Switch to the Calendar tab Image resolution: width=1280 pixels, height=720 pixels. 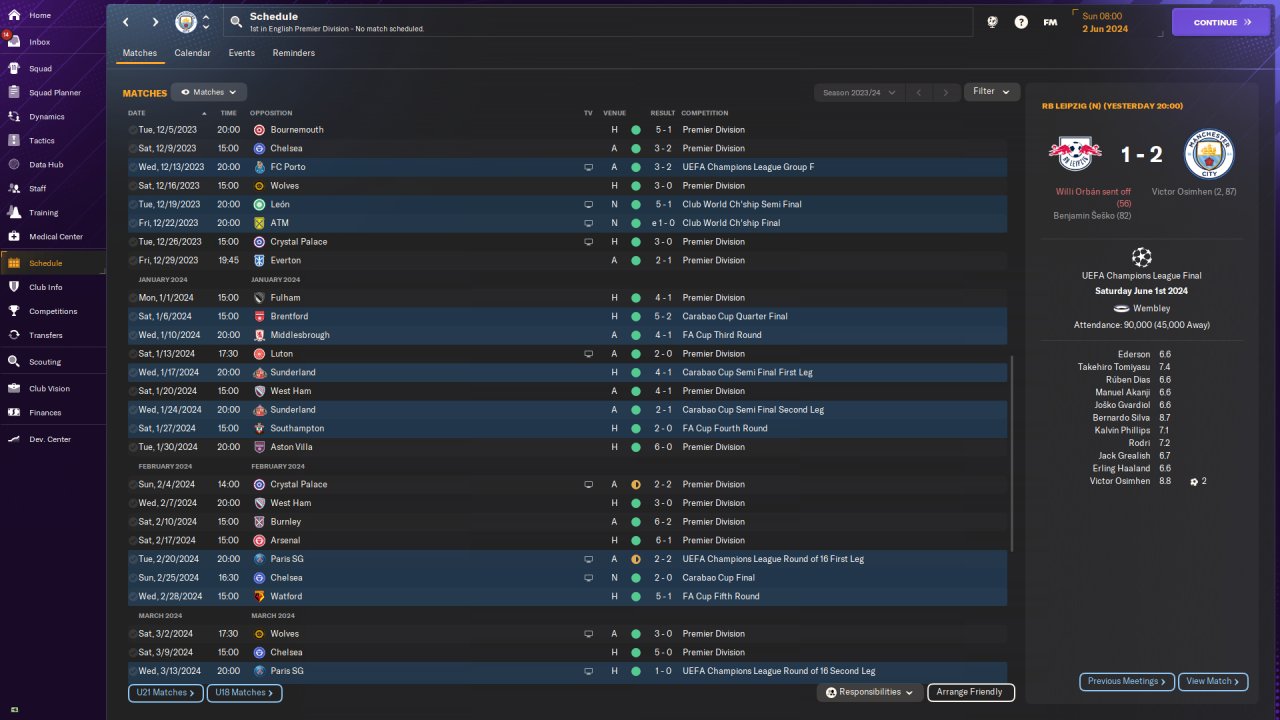pyautogui.click(x=192, y=53)
